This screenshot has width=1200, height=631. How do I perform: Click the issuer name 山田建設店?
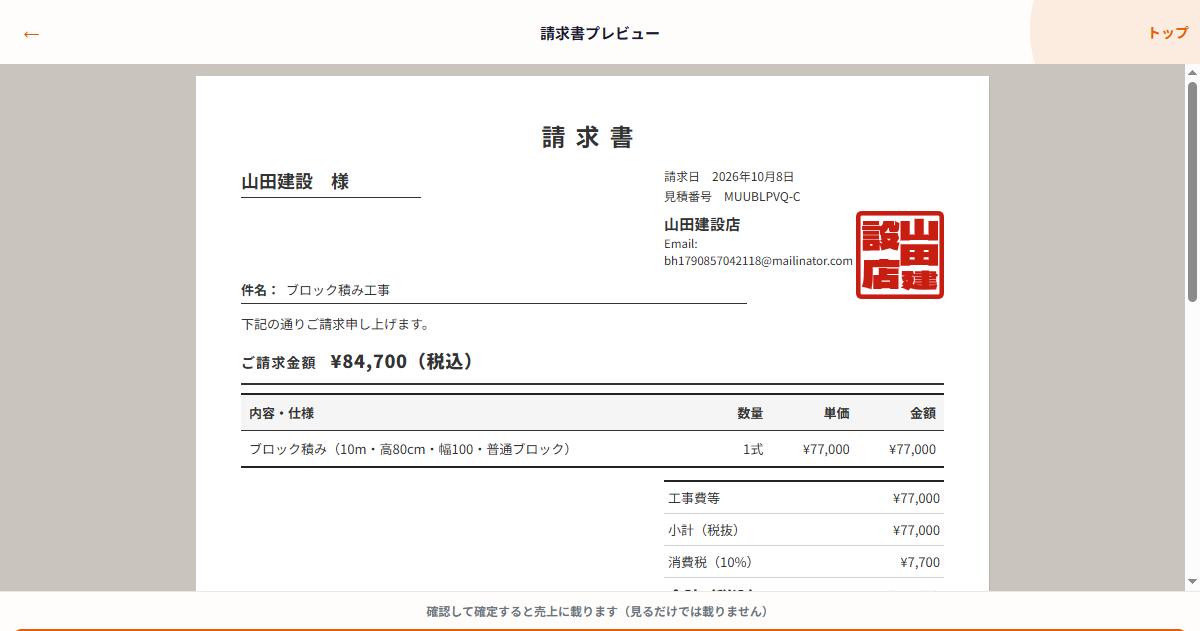(x=702, y=225)
